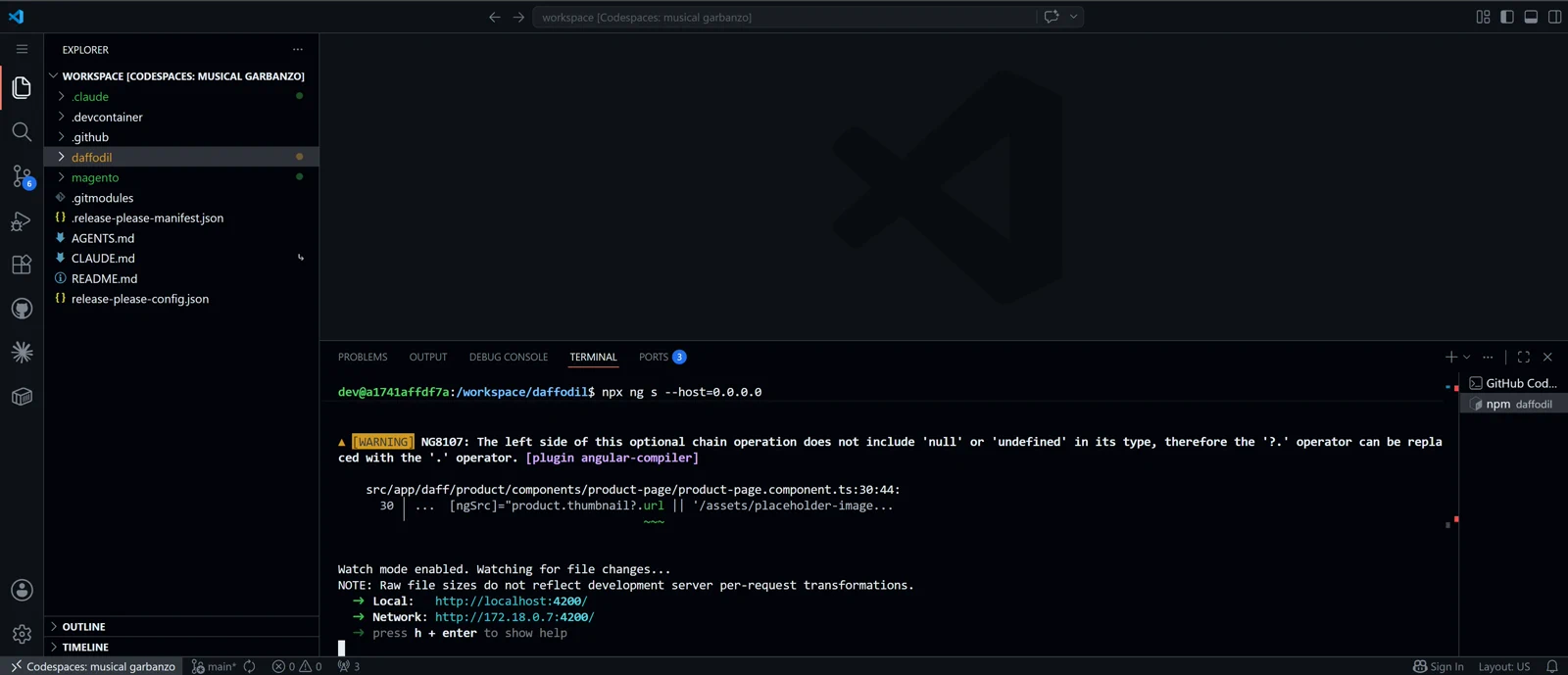Viewport: 1568px width, 675px height.
Task: Collapse the WORKSPACE root folder
Action: (181, 75)
